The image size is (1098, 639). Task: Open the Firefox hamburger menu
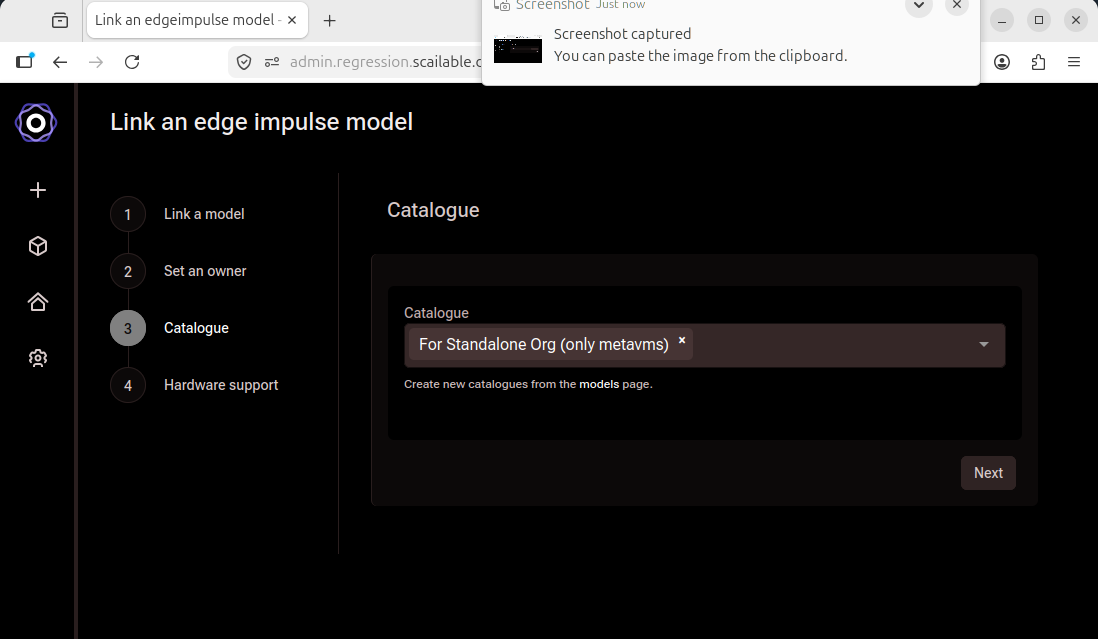[x=1073, y=62]
